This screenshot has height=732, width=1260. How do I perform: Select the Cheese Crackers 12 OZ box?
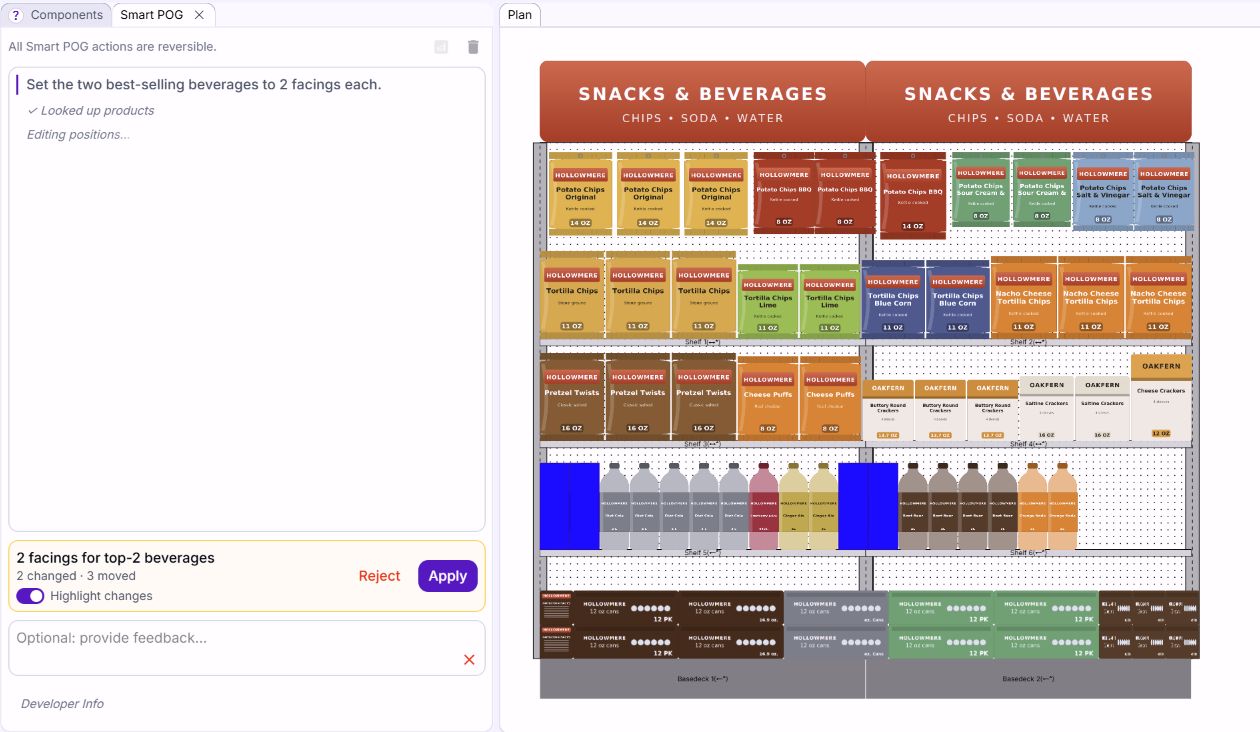[1161, 397]
